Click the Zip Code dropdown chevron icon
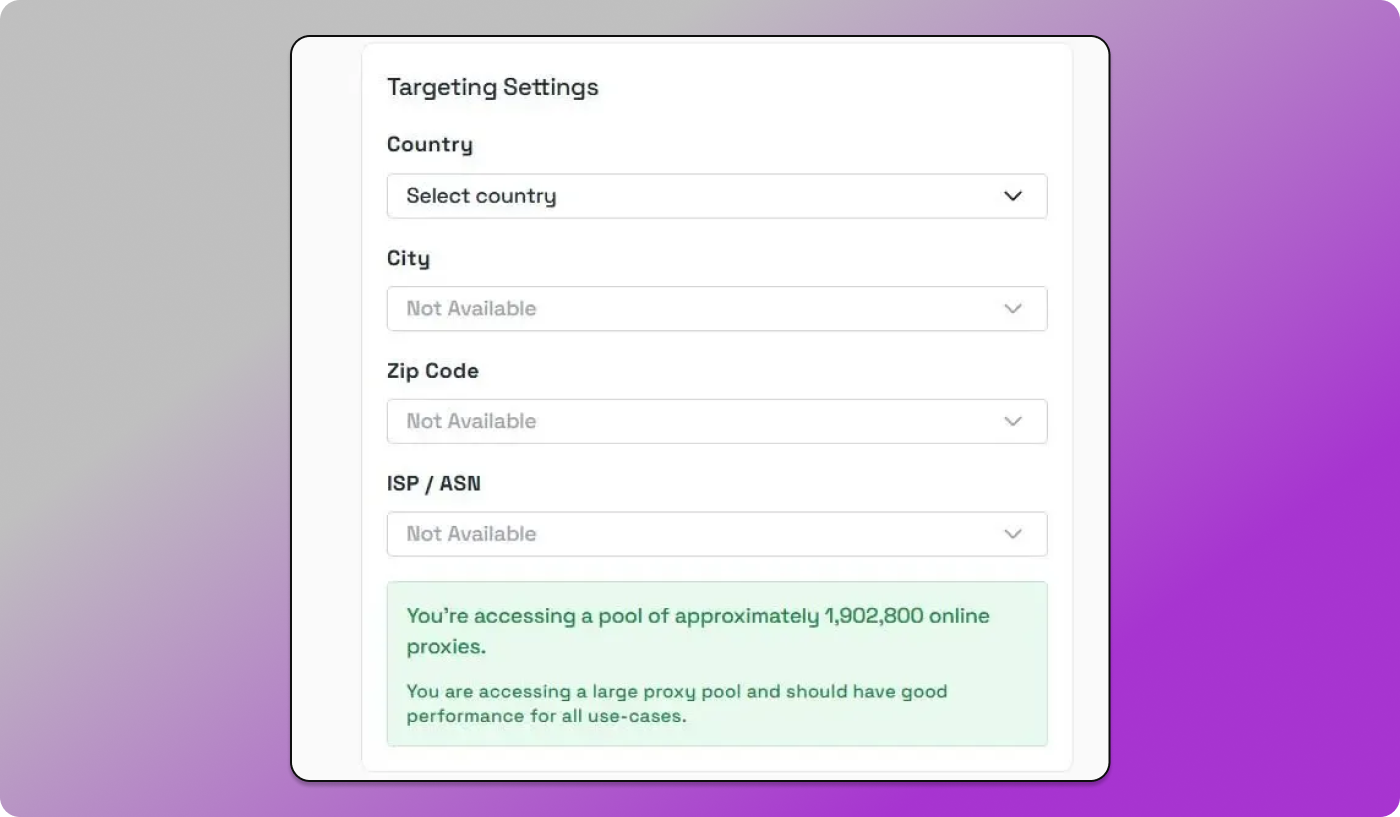1400x817 pixels. coord(1013,421)
